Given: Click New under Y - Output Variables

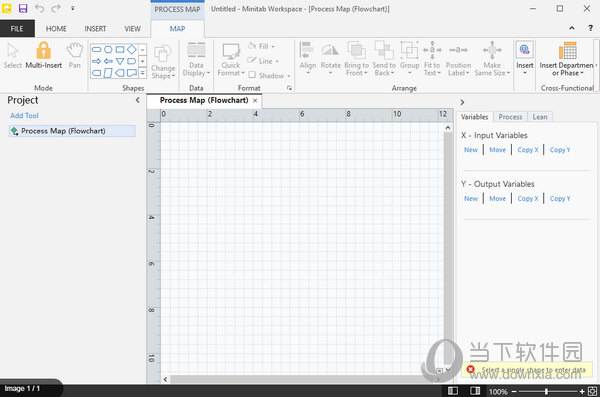Looking at the screenshot, I should point(471,198).
